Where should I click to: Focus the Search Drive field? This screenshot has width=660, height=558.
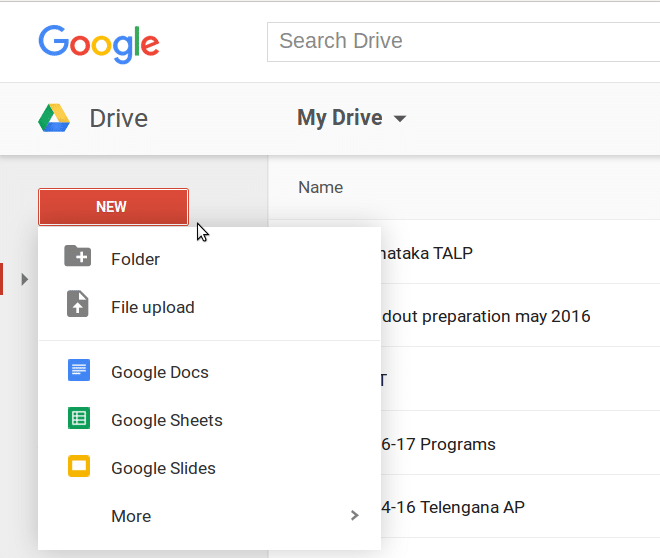point(463,42)
